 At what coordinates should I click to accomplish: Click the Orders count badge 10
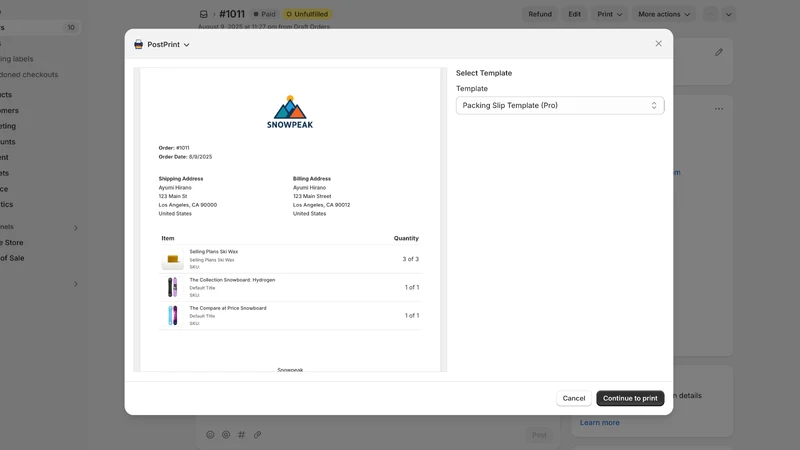coord(71,28)
